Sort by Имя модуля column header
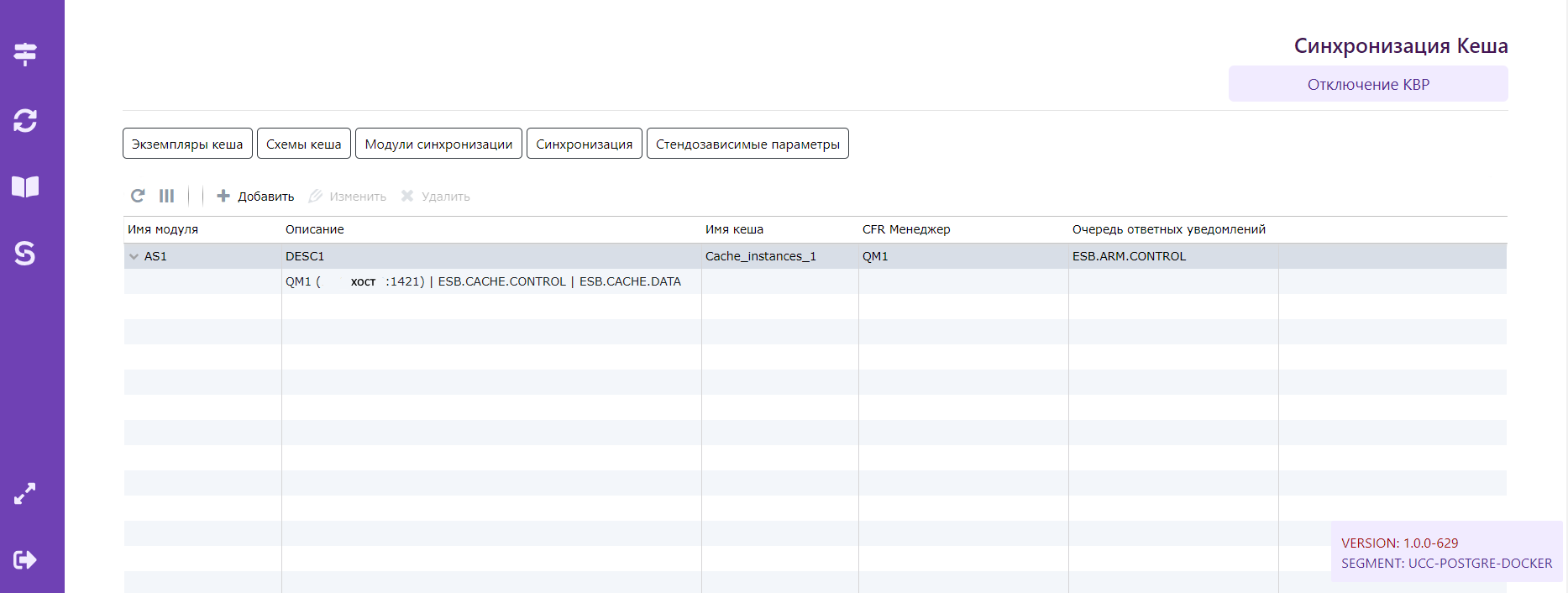The width and height of the screenshot is (1568, 593). (163, 229)
